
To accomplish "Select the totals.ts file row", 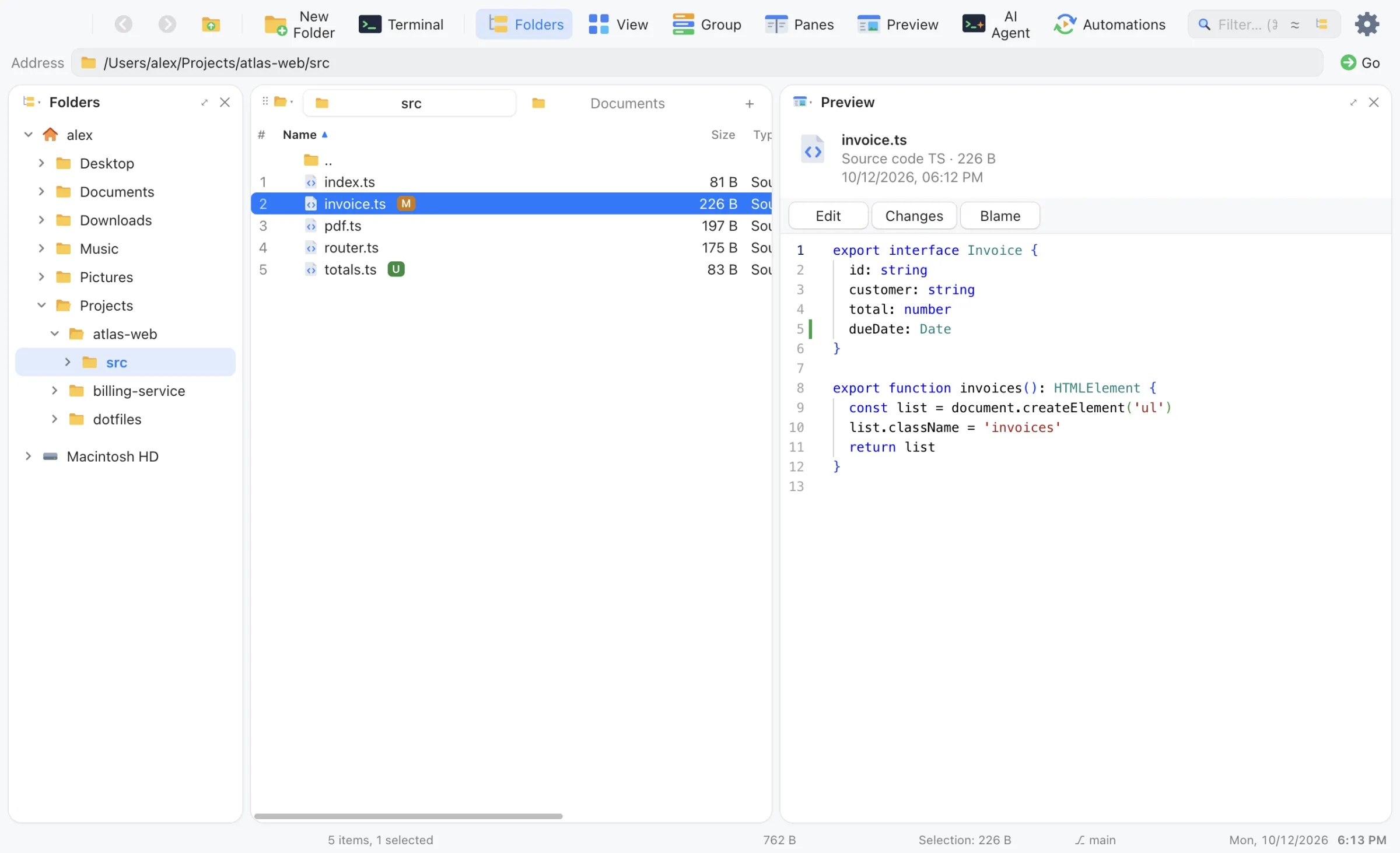I will coord(511,269).
